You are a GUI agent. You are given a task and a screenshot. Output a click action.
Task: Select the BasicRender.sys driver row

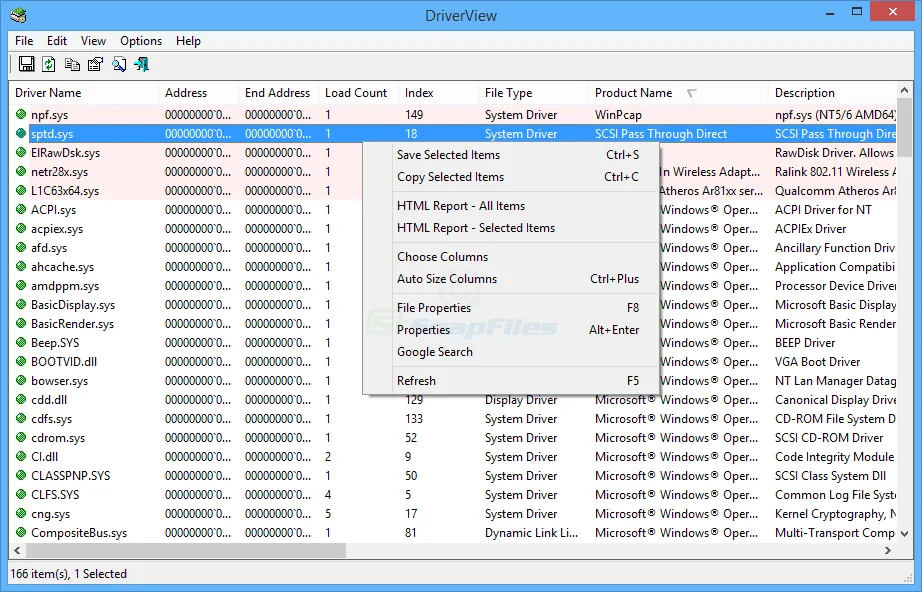coord(453,323)
